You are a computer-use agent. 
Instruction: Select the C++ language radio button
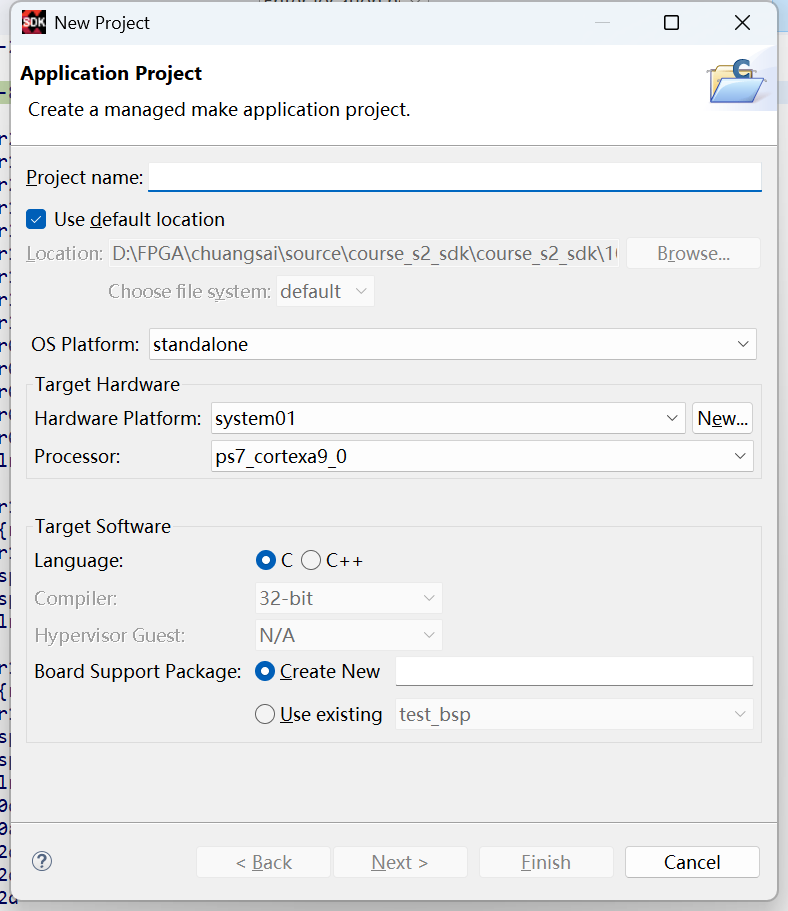pyautogui.click(x=311, y=560)
